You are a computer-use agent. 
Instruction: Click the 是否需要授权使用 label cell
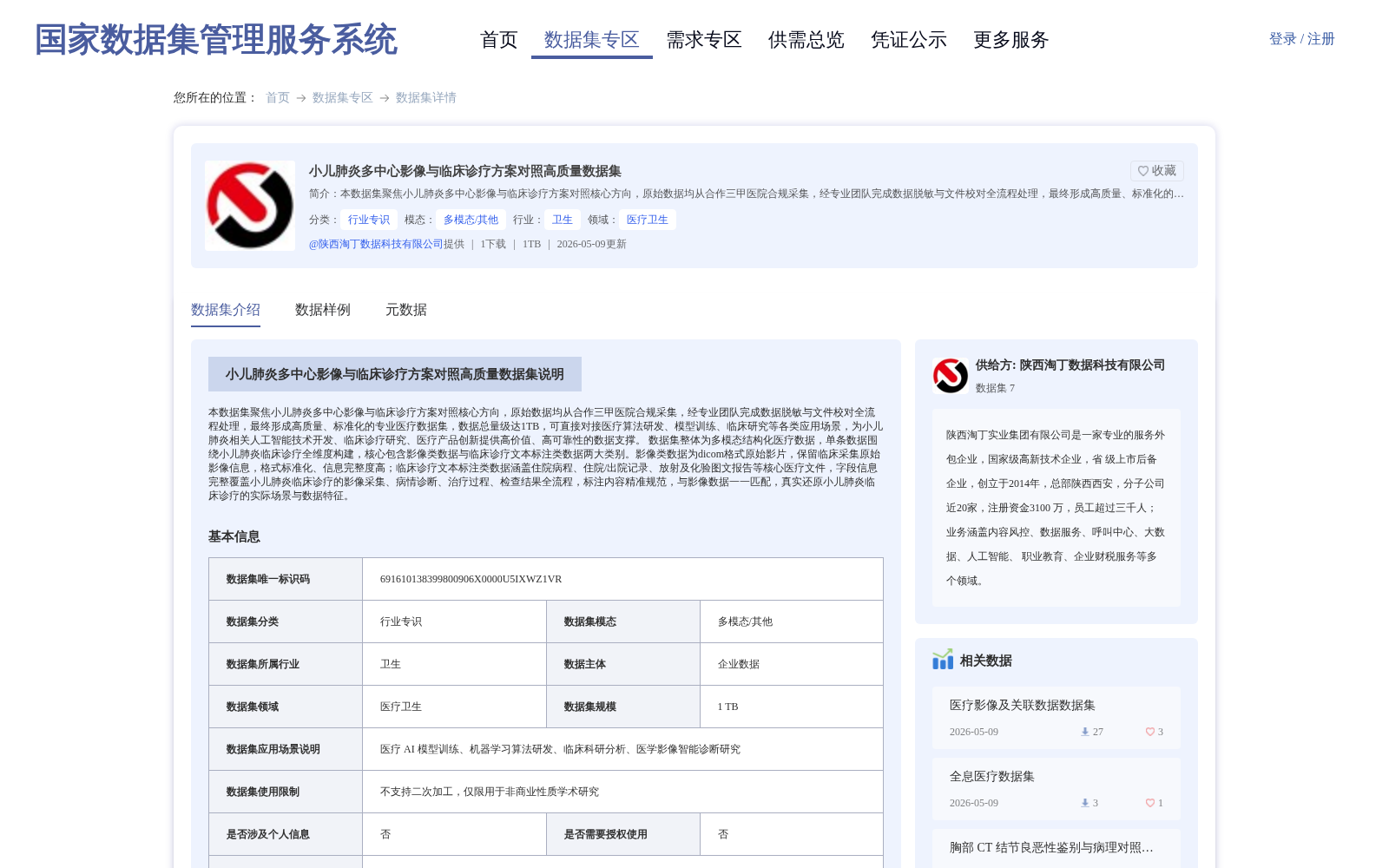pos(623,834)
